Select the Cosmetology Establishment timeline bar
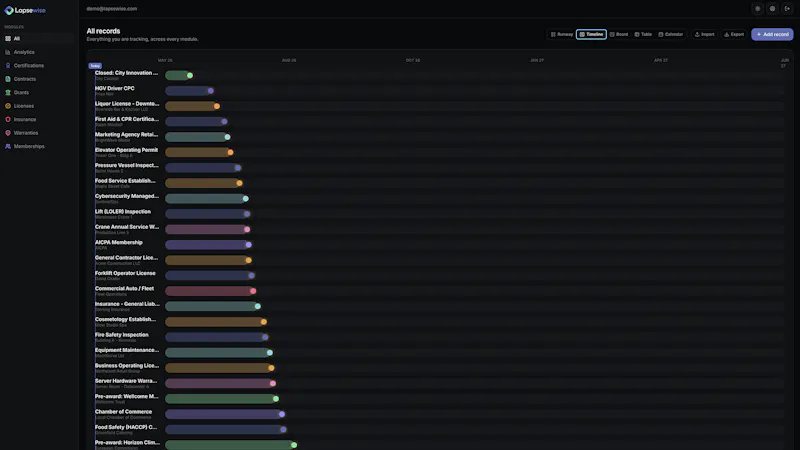 coord(216,321)
